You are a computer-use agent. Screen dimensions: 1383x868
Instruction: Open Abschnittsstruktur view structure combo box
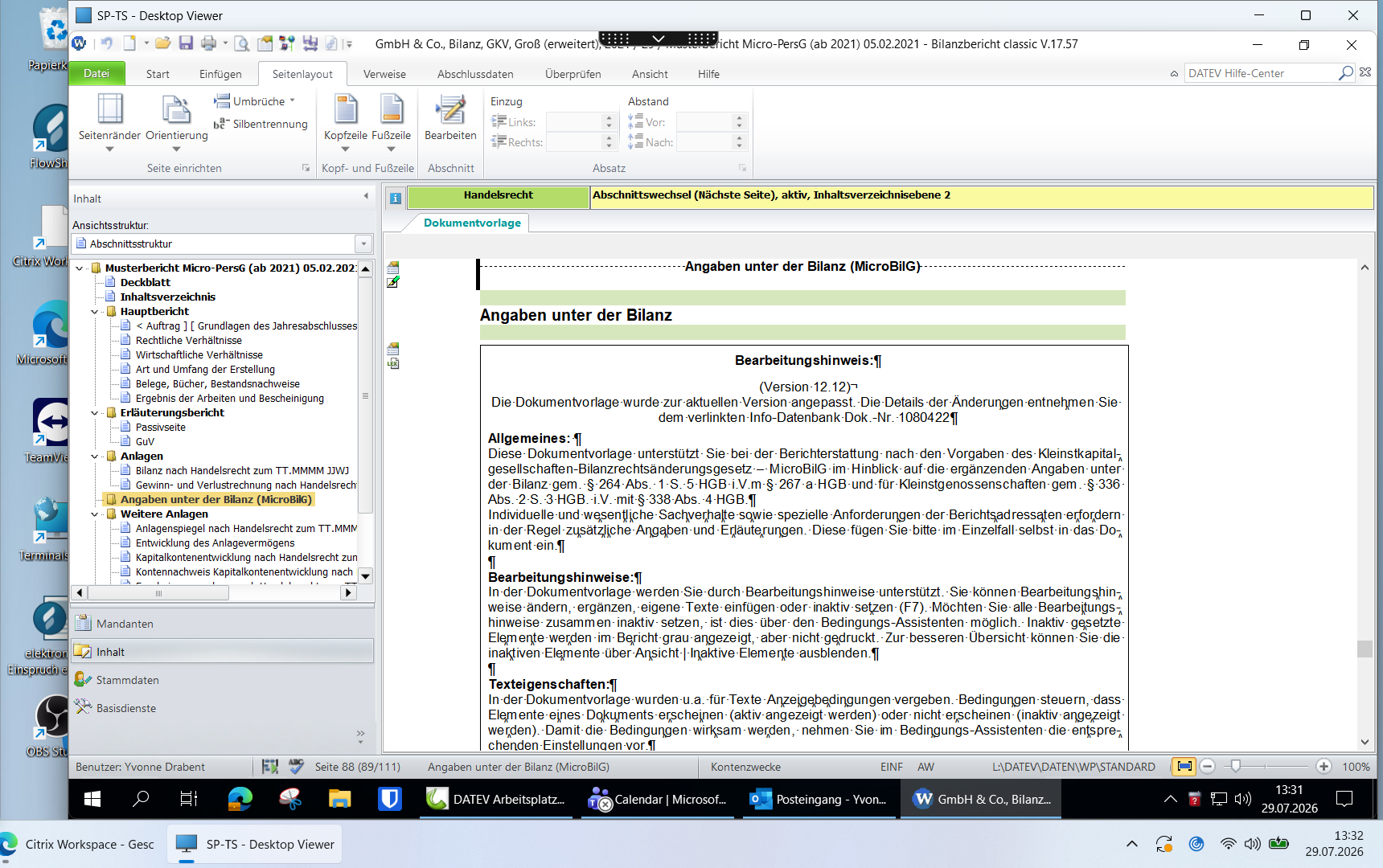[x=222, y=244]
